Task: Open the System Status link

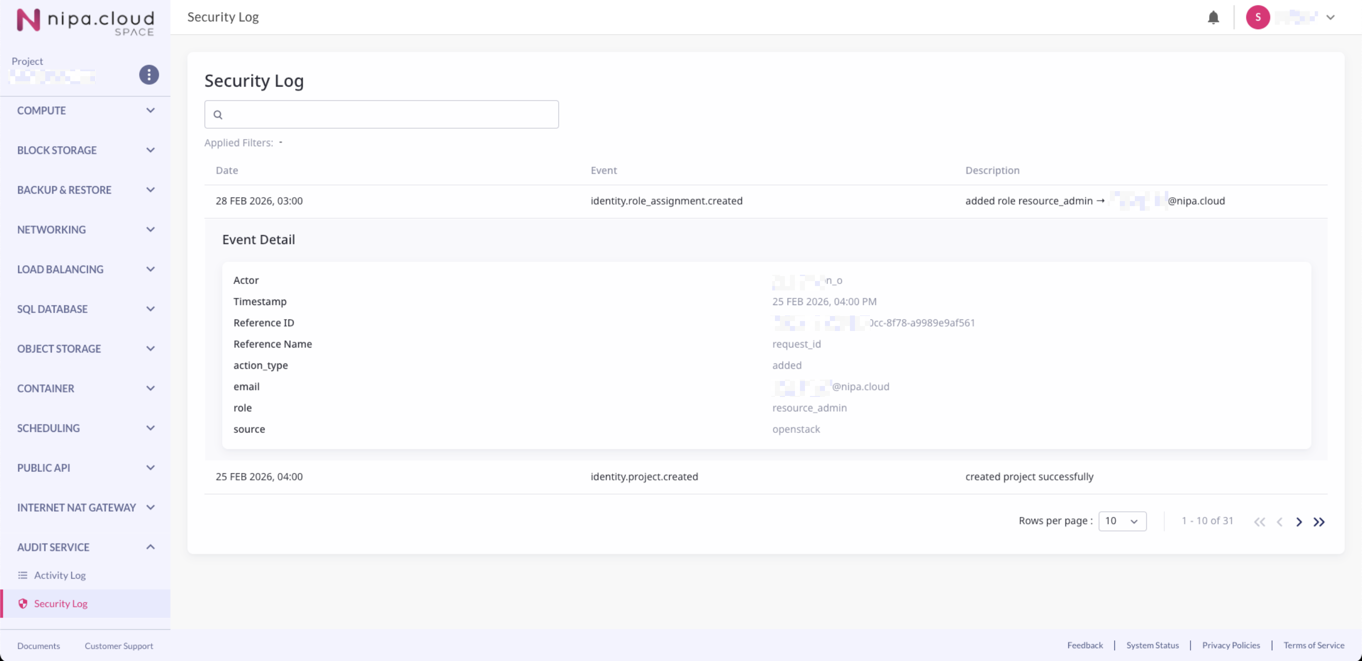Action: (x=1152, y=646)
